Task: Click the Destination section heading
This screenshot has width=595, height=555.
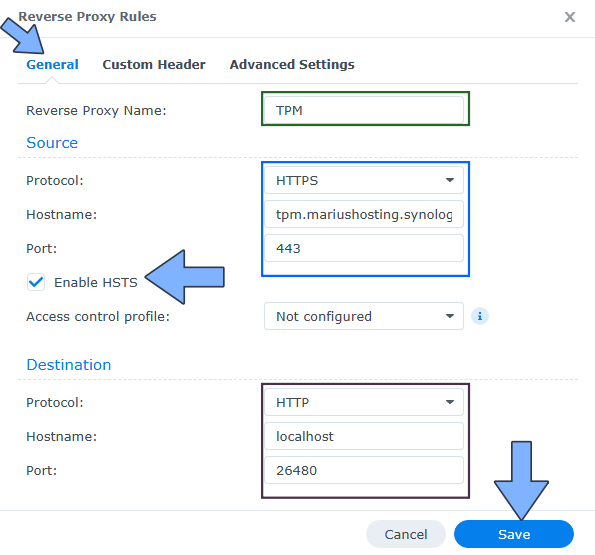Action: coord(69,365)
